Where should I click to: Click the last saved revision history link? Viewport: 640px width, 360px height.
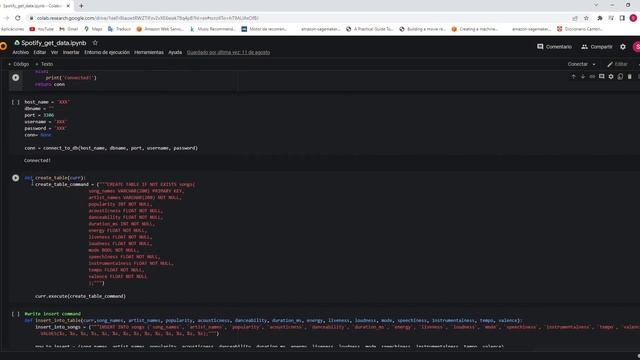228,52
